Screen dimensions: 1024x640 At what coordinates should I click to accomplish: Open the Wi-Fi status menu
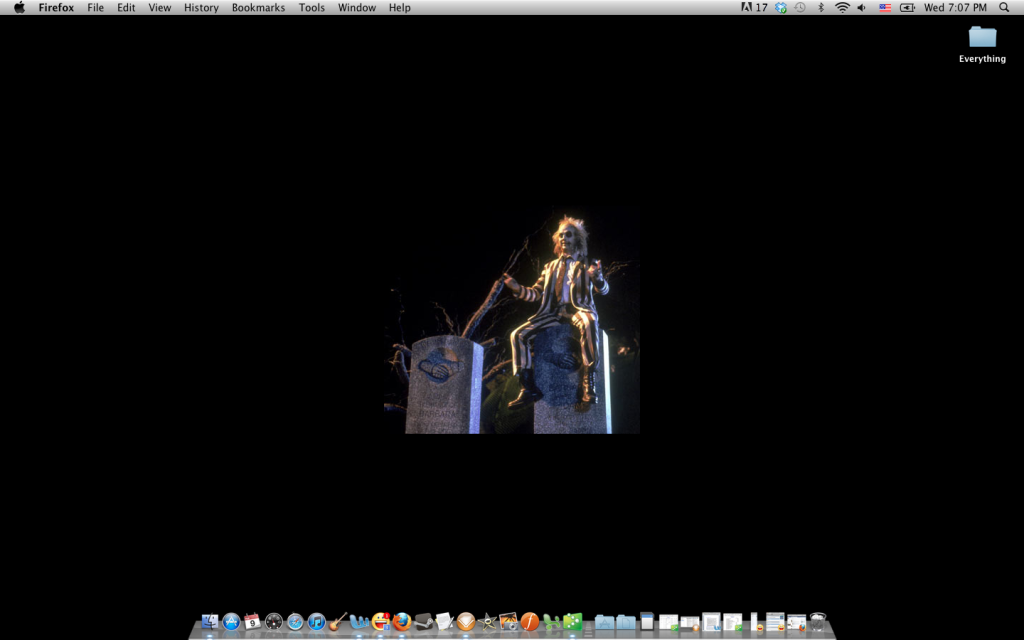842,7
